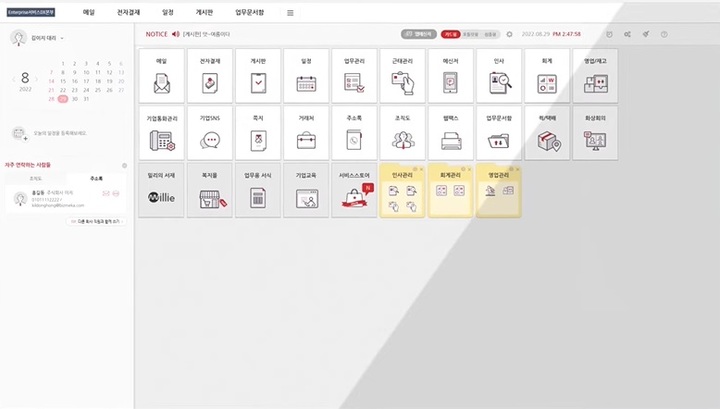Close the 회계관리 folder with its X
This screenshot has height=409, width=720.
pyautogui.click(x=469, y=169)
